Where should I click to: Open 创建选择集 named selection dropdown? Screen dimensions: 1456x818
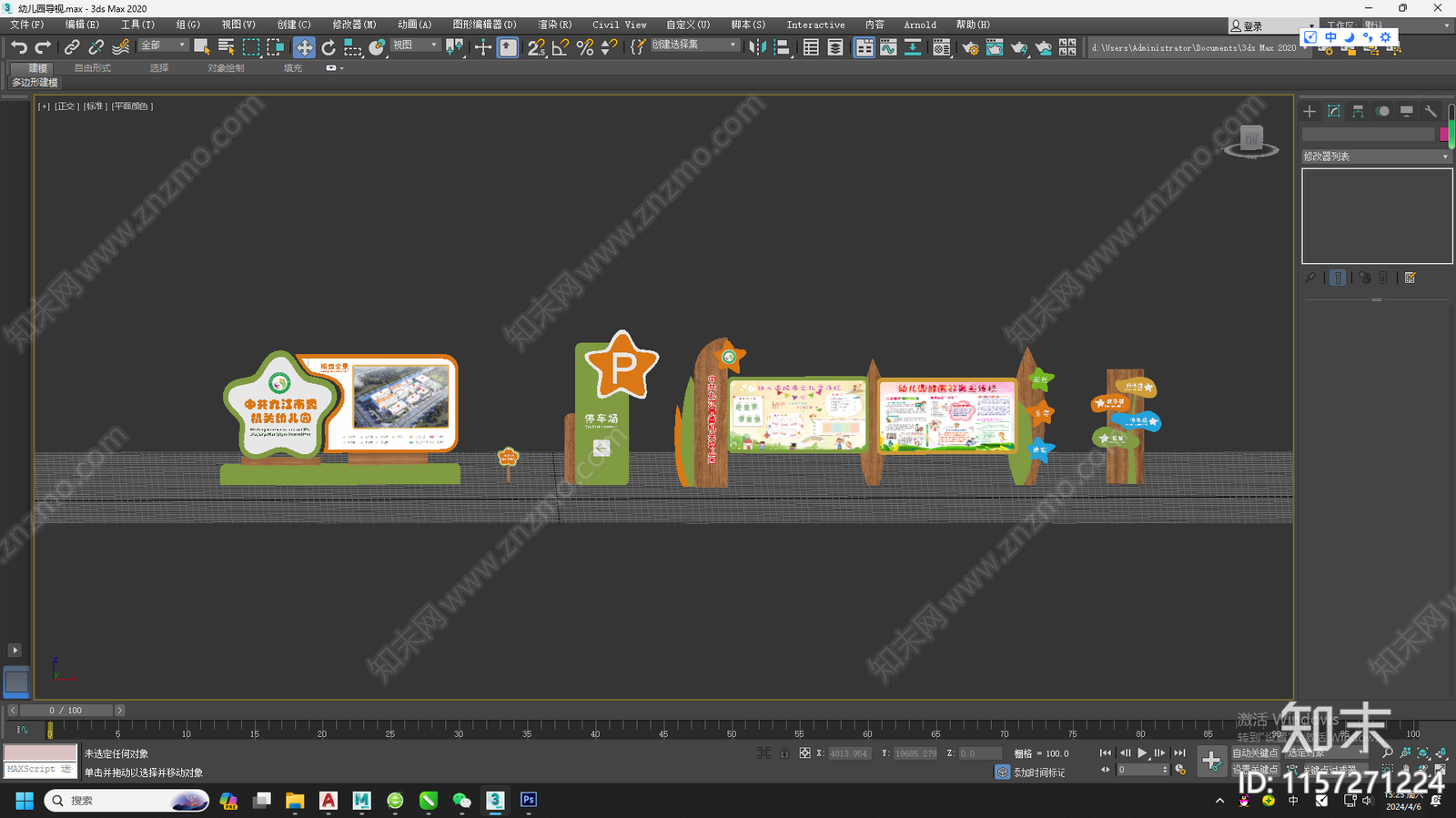[x=693, y=45]
